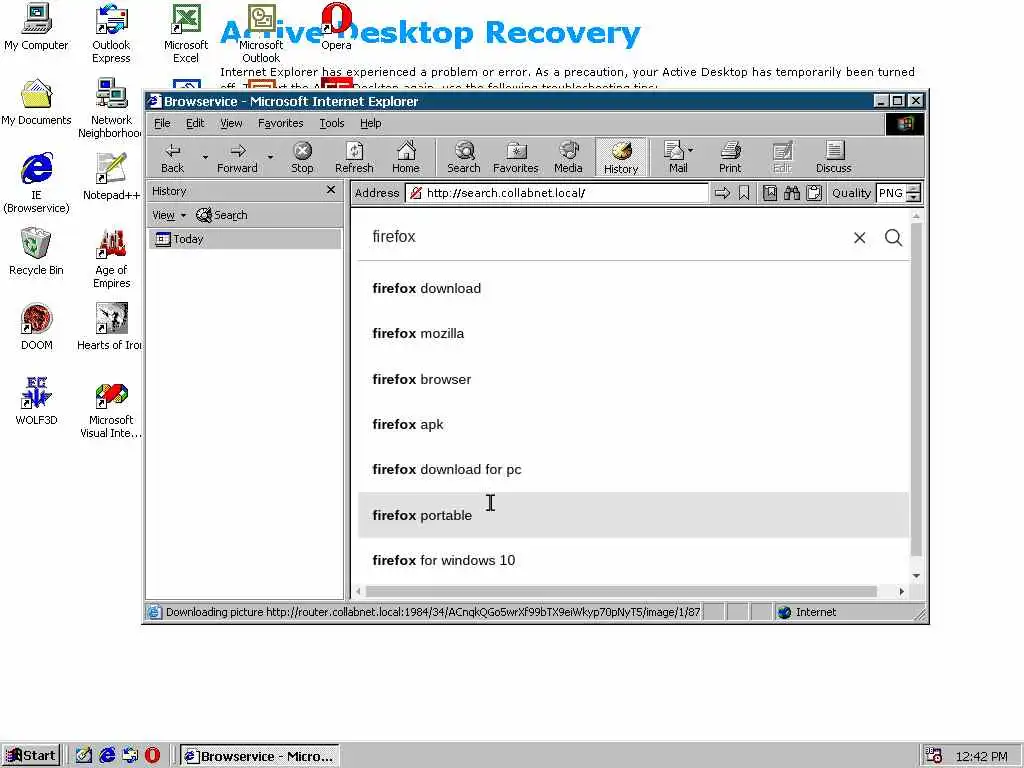Image resolution: width=1024 pixels, height=768 pixels.
Task: Open the Mail button dropdown arrow
Action: coord(691,150)
